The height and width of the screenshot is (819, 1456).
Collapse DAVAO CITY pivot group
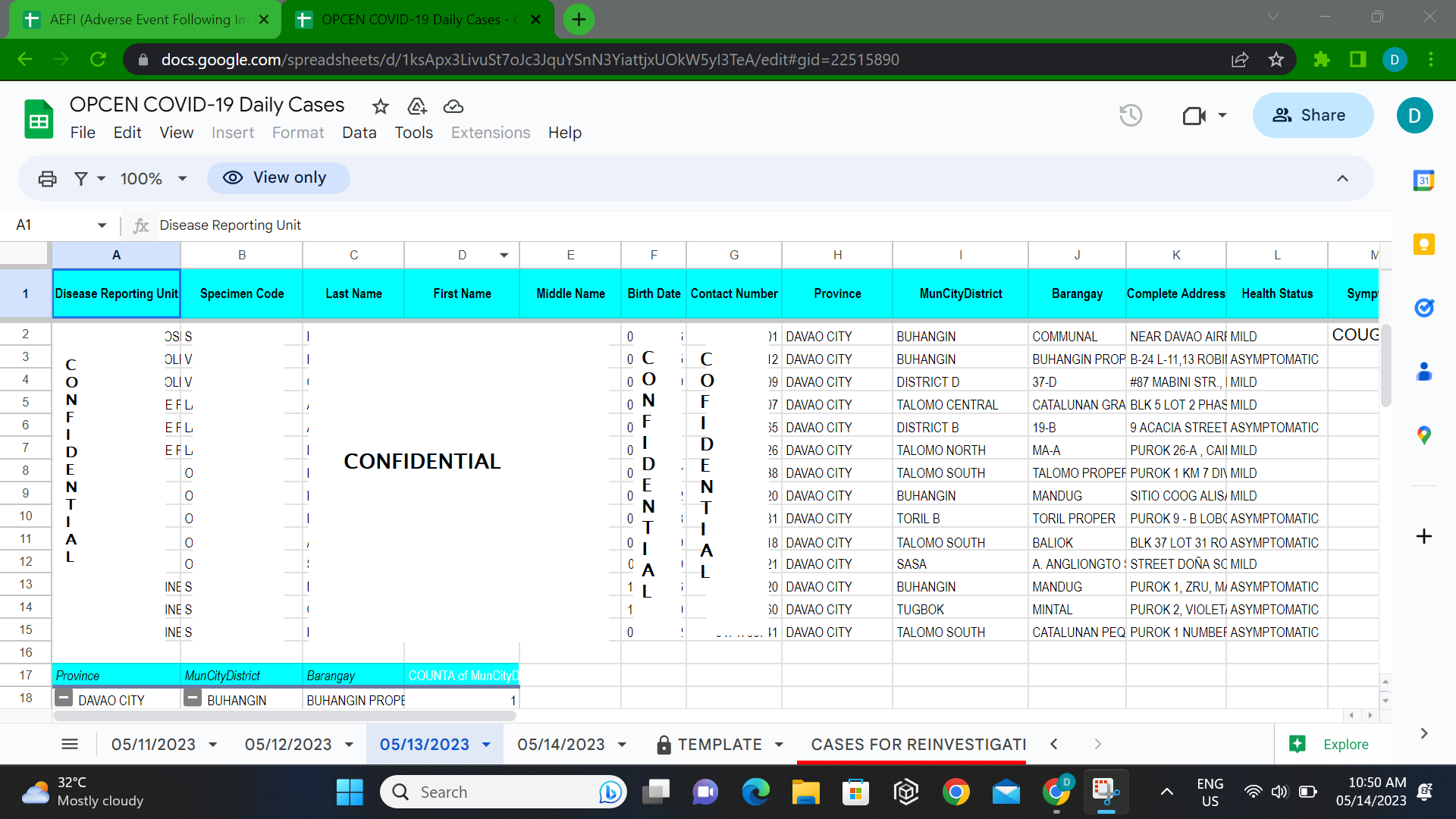click(x=64, y=698)
